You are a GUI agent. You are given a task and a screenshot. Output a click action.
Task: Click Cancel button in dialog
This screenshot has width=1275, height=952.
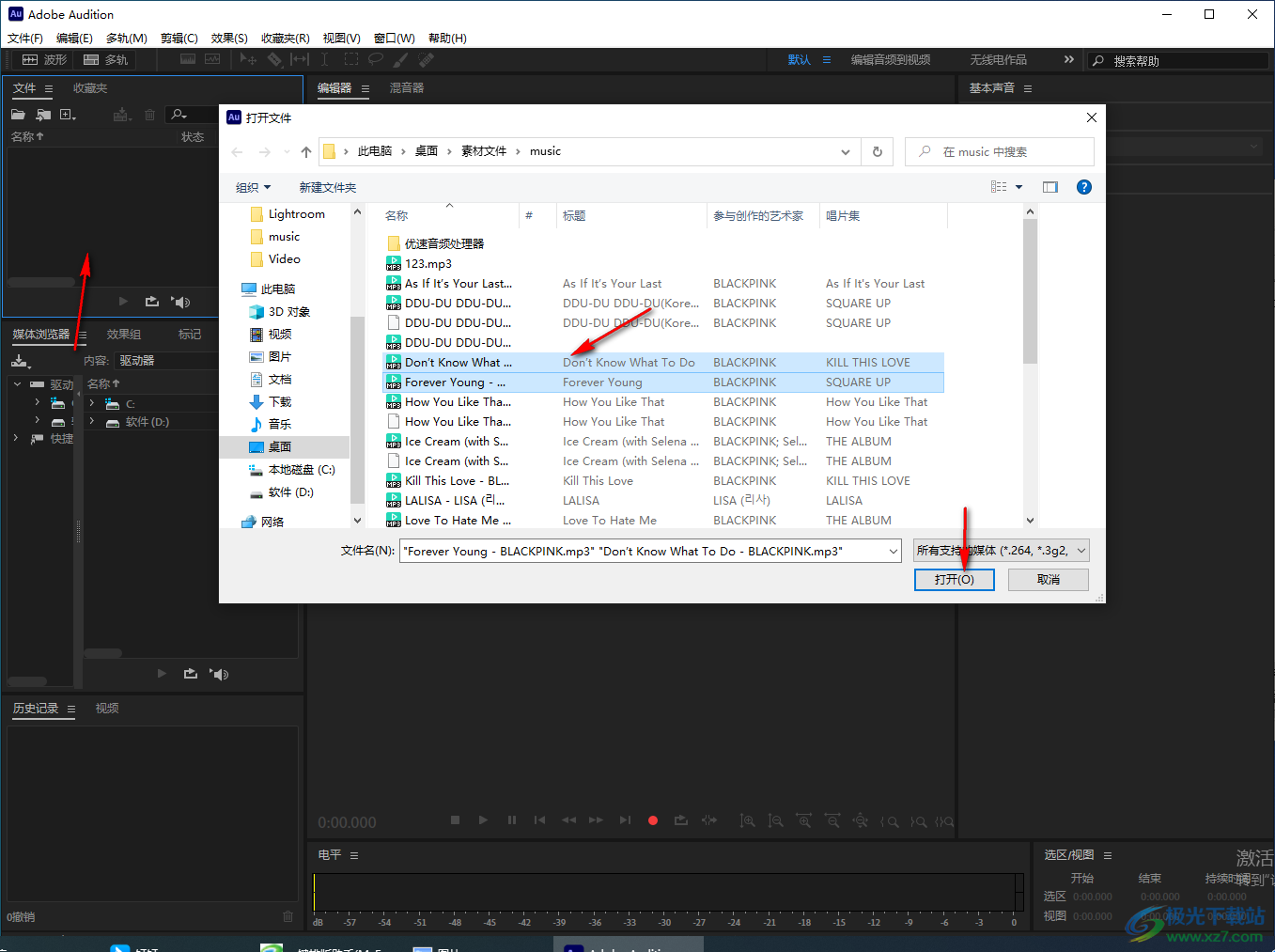[1049, 580]
